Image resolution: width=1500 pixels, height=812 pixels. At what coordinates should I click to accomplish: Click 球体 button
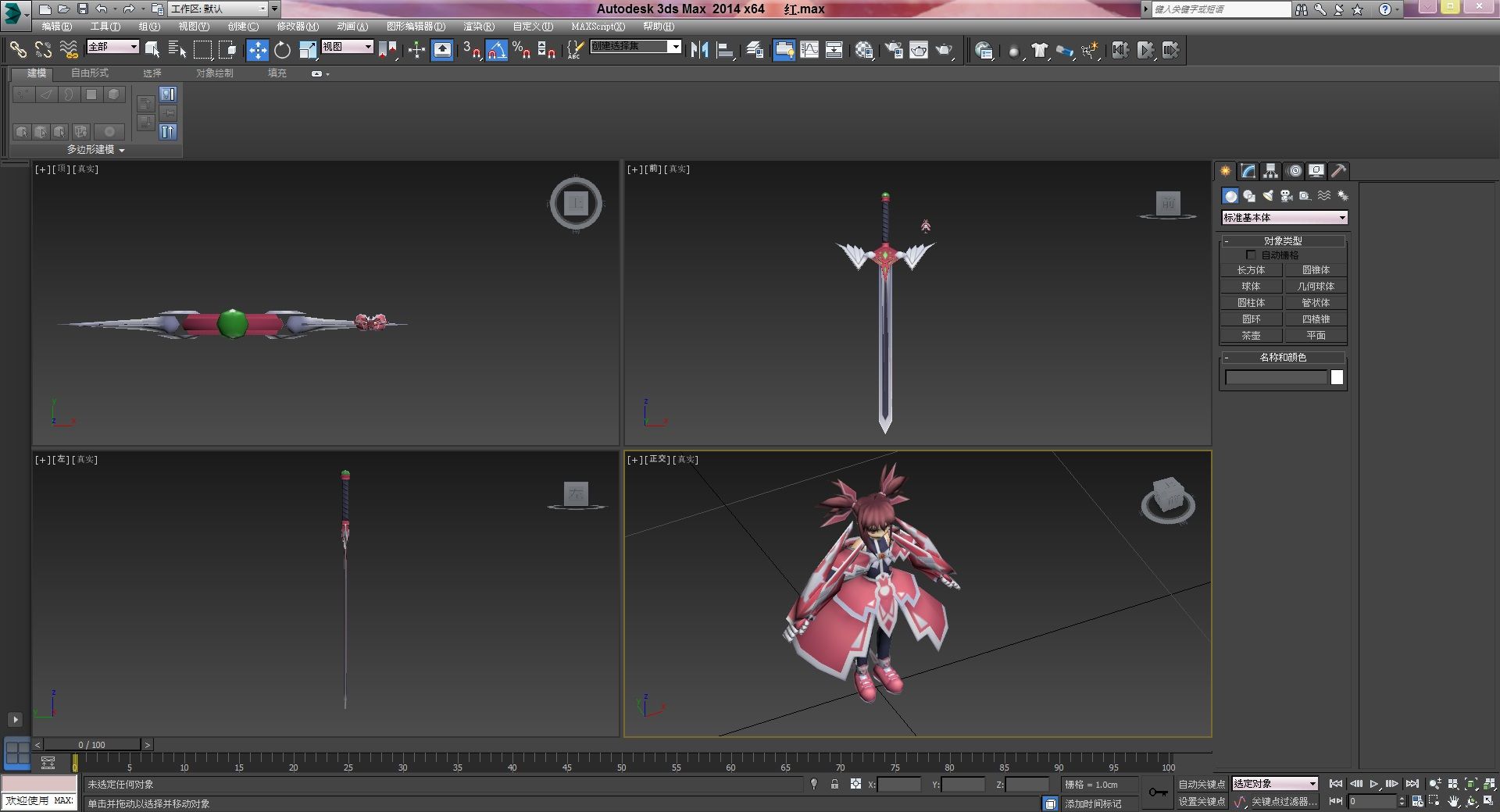tap(1251, 287)
